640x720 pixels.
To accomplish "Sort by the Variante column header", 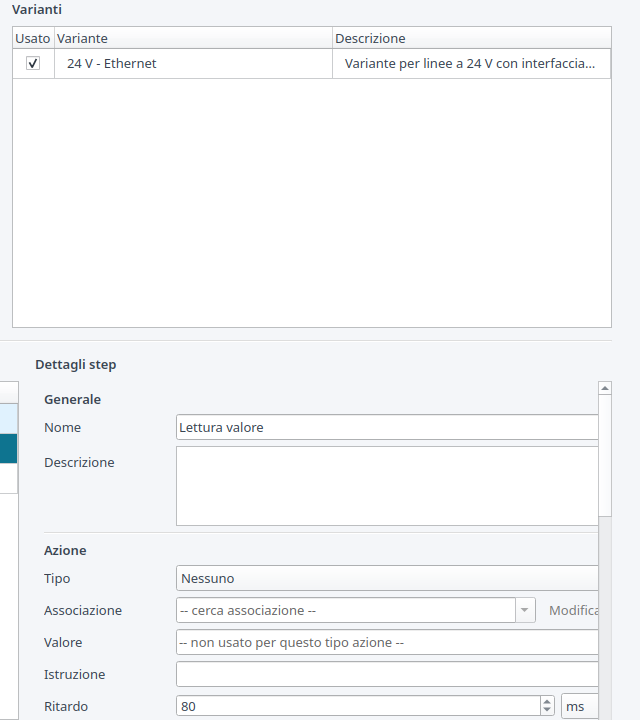I will pos(193,38).
